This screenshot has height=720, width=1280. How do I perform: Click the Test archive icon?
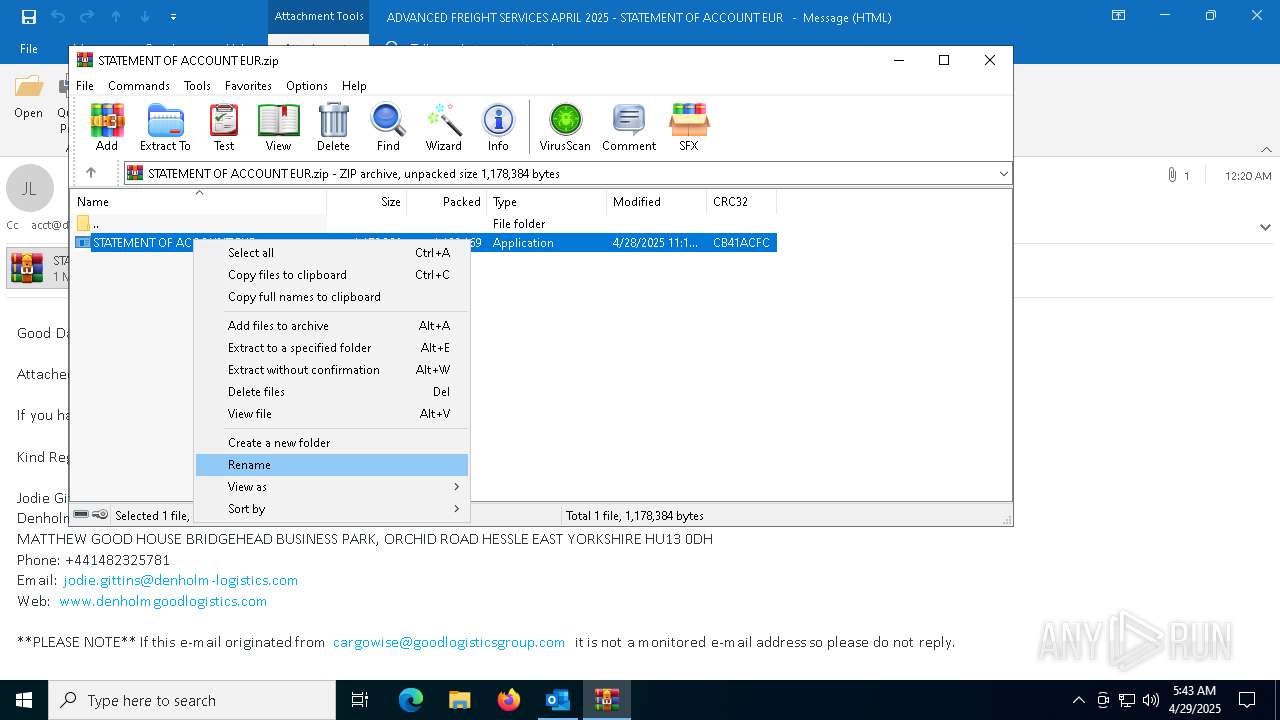tap(224, 127)
